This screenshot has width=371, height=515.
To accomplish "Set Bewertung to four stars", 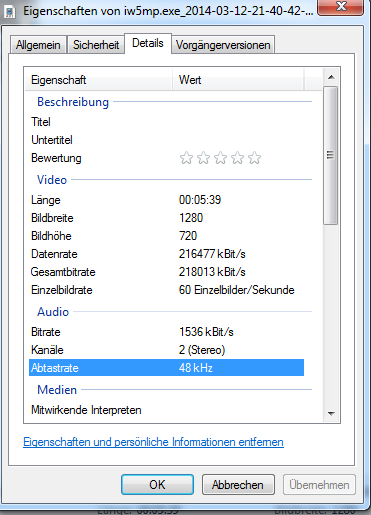I will pyautogui.click(x=237, y=158).
